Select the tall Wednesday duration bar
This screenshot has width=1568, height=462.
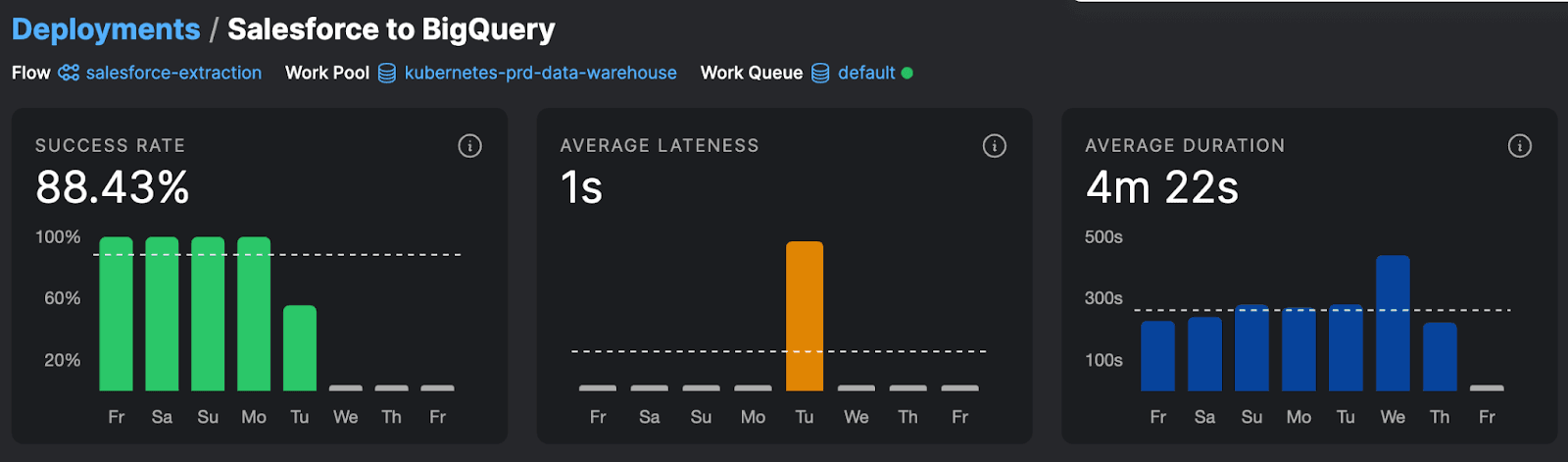(x=1393, y=324)
